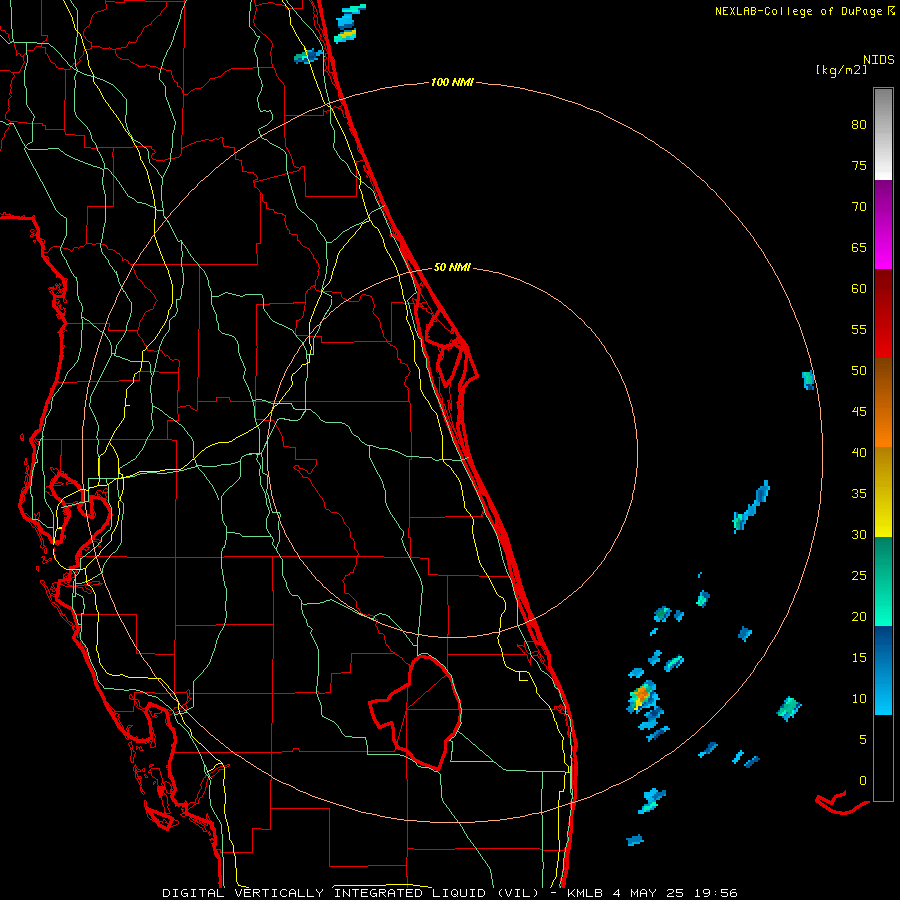Viewport: 900px width, 900px height.
Task: Click the 75 value on the color scale
Action: pos(859,166)
